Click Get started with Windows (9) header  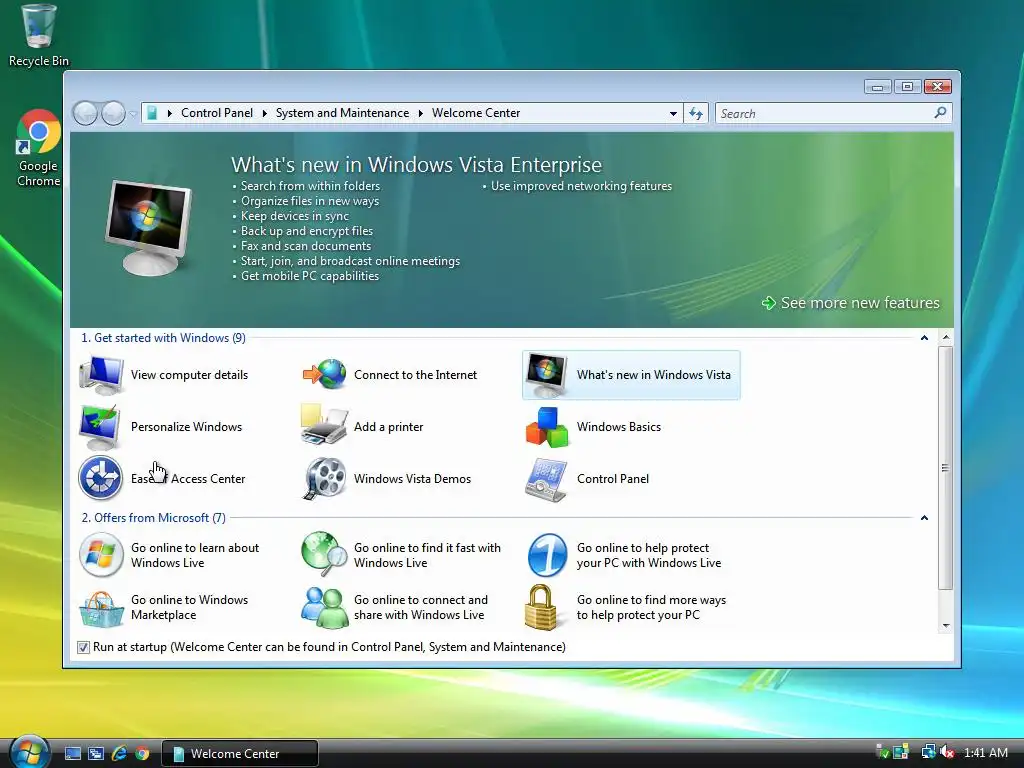click(x=163, y=338)
